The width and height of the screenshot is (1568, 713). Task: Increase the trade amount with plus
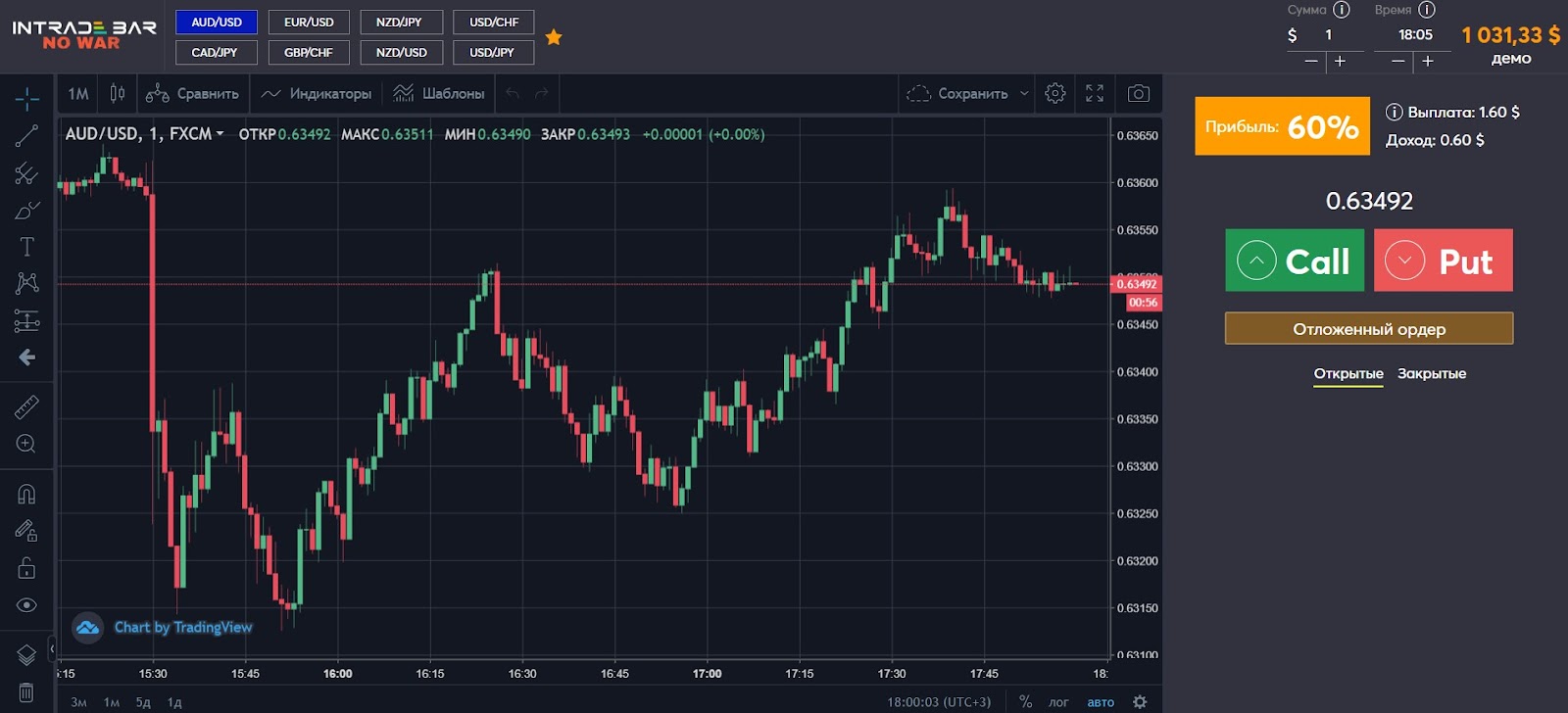1341,61
